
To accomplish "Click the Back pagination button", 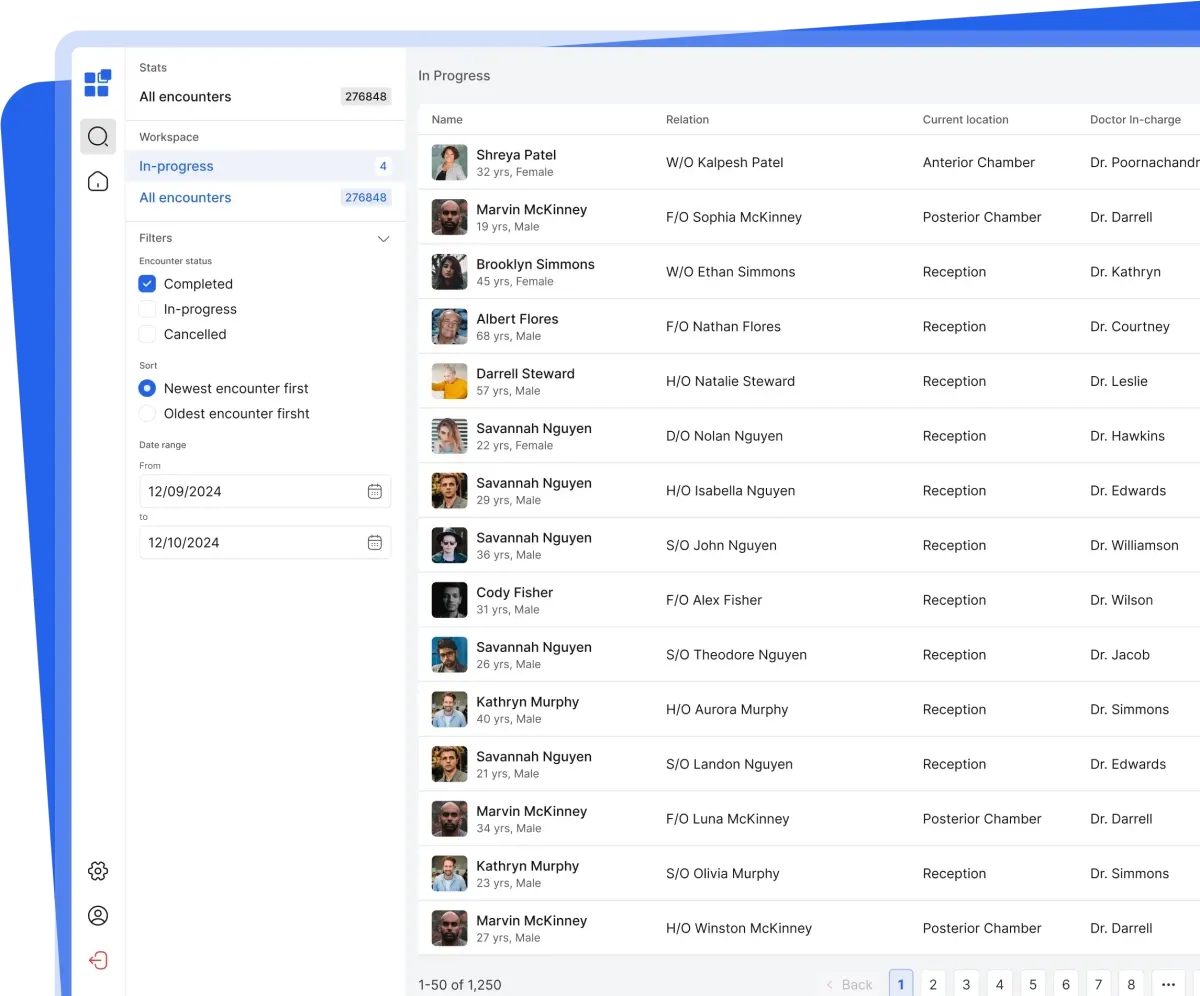I will point(849,985).
